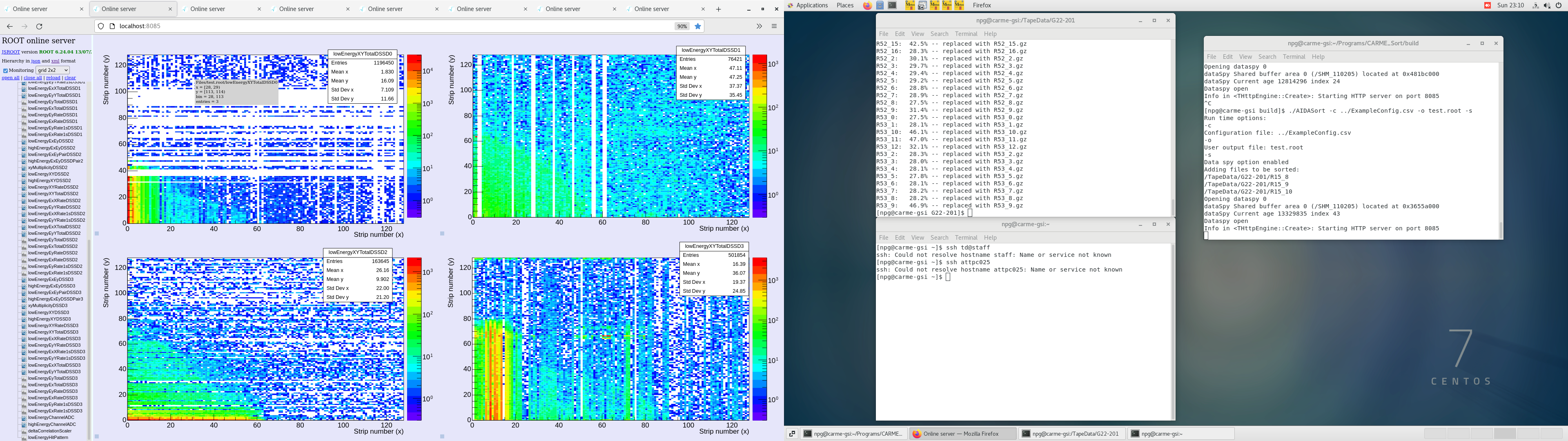The width and height of the screenshot is (1568, 441).
Task: Open the file manager launcher icon
Action: tap(880, 5)
